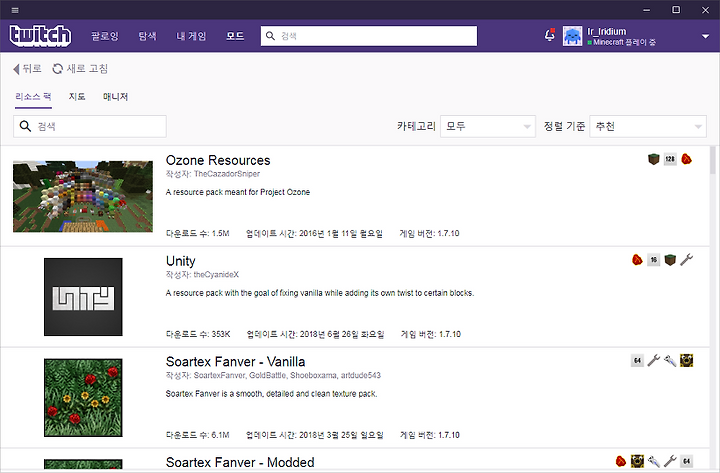Open the Soartex Fanver - Vanilla title

[x=236, y=362]
